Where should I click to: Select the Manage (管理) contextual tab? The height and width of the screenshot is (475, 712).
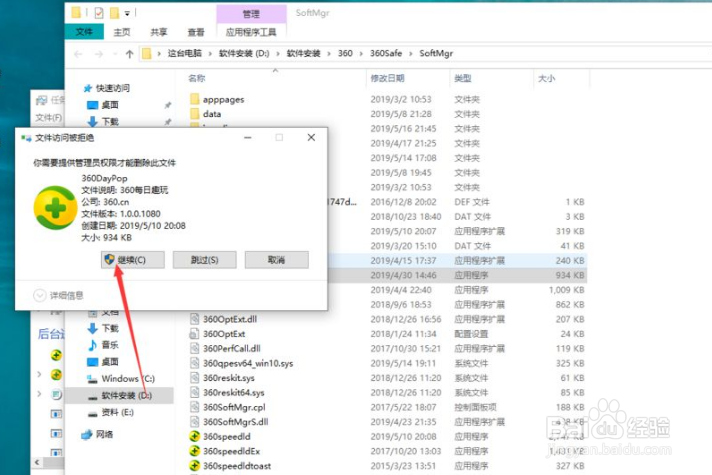click(x=251, y=14)
